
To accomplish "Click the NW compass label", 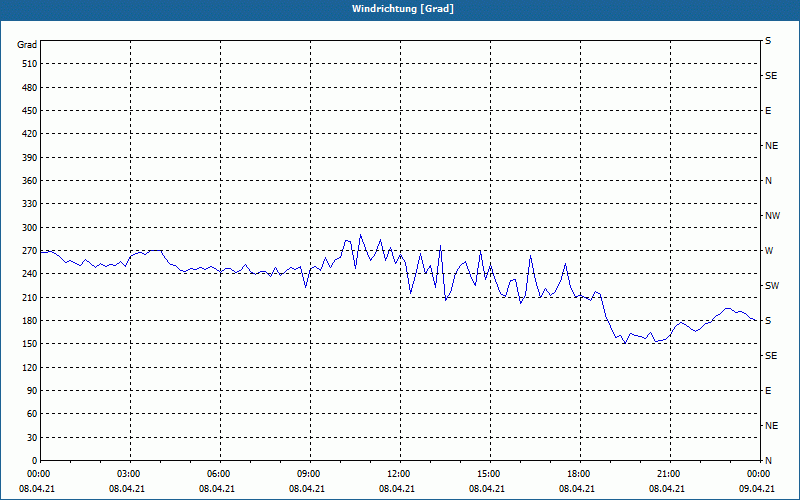I will 772,216.
